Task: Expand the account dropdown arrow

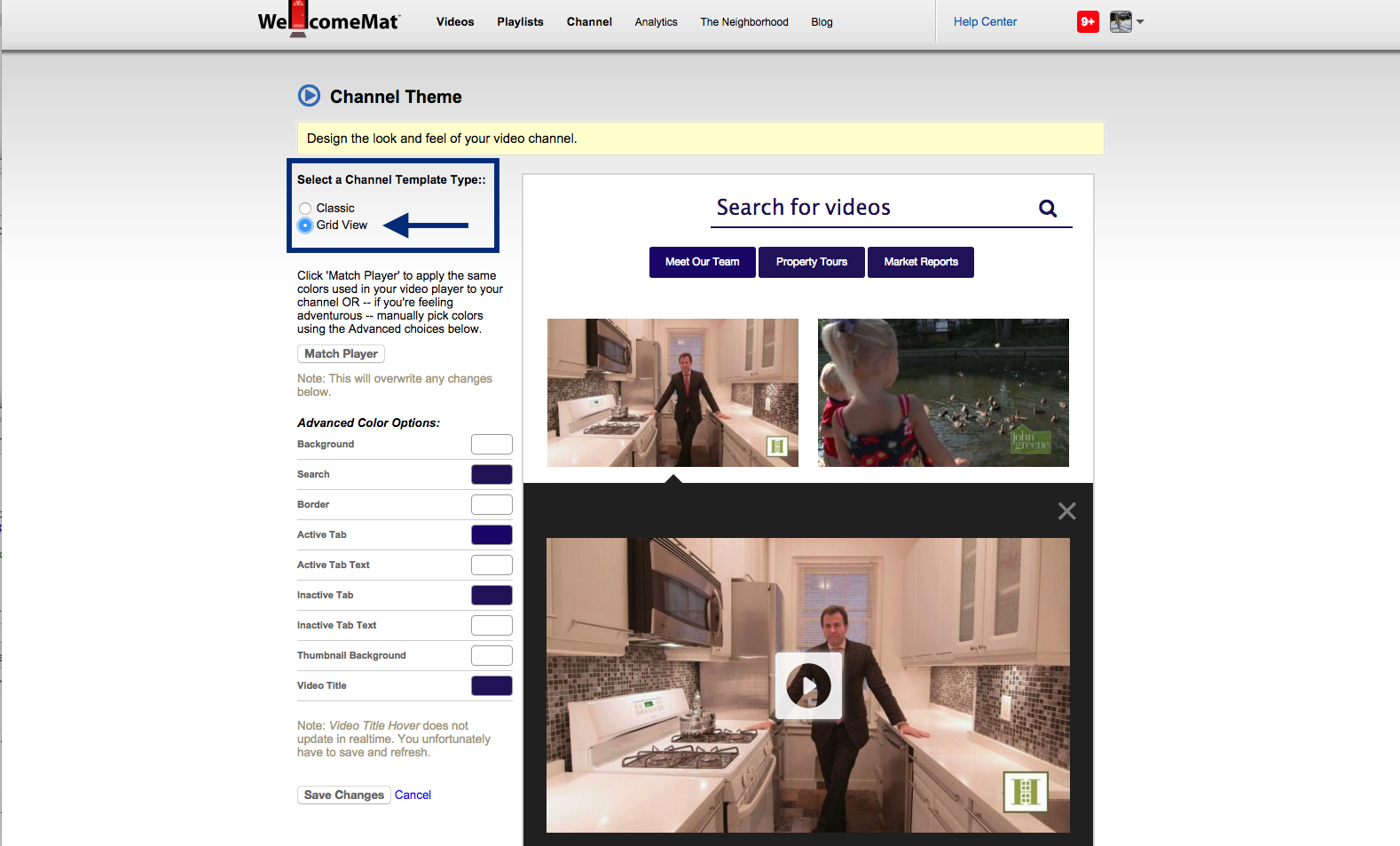Action: click(x=1141, y=22)
